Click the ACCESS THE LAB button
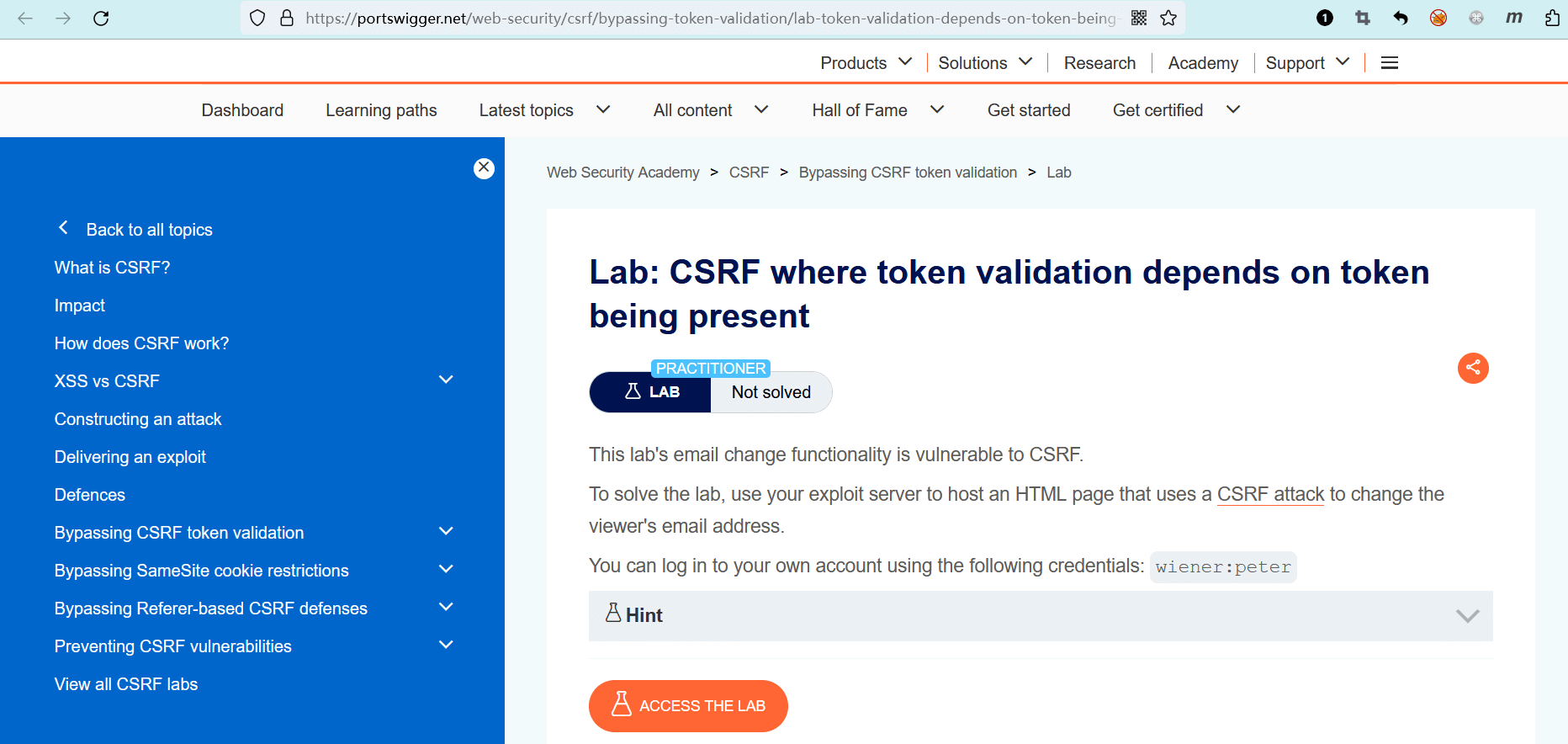 tap(688, 706)
